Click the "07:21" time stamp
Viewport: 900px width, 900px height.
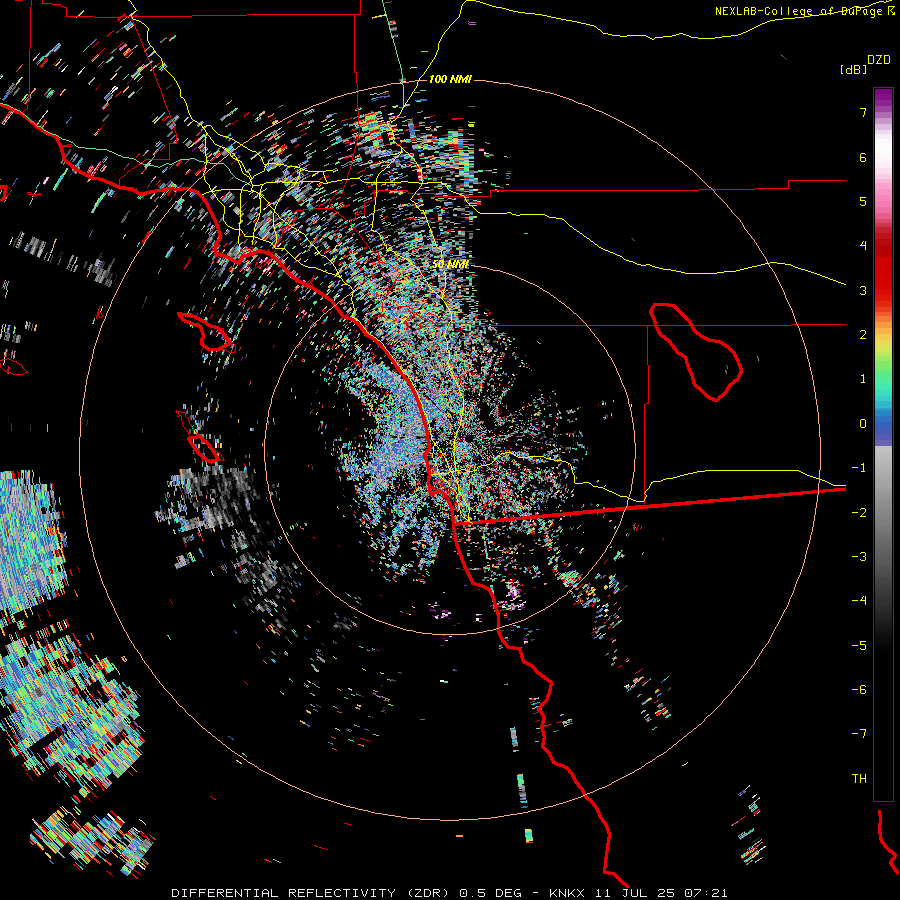coord(707,893)
